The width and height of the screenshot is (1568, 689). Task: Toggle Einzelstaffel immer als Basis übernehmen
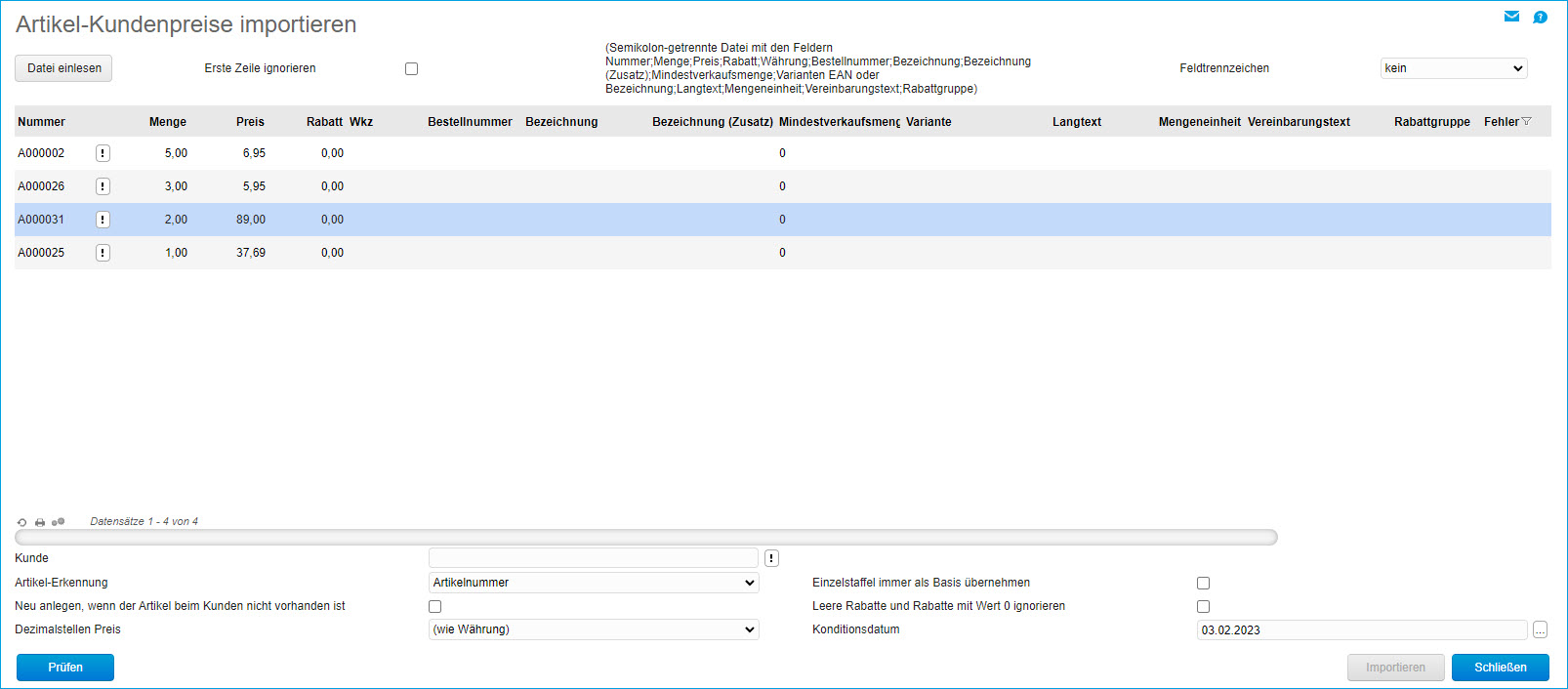[x=1203, y=583]
